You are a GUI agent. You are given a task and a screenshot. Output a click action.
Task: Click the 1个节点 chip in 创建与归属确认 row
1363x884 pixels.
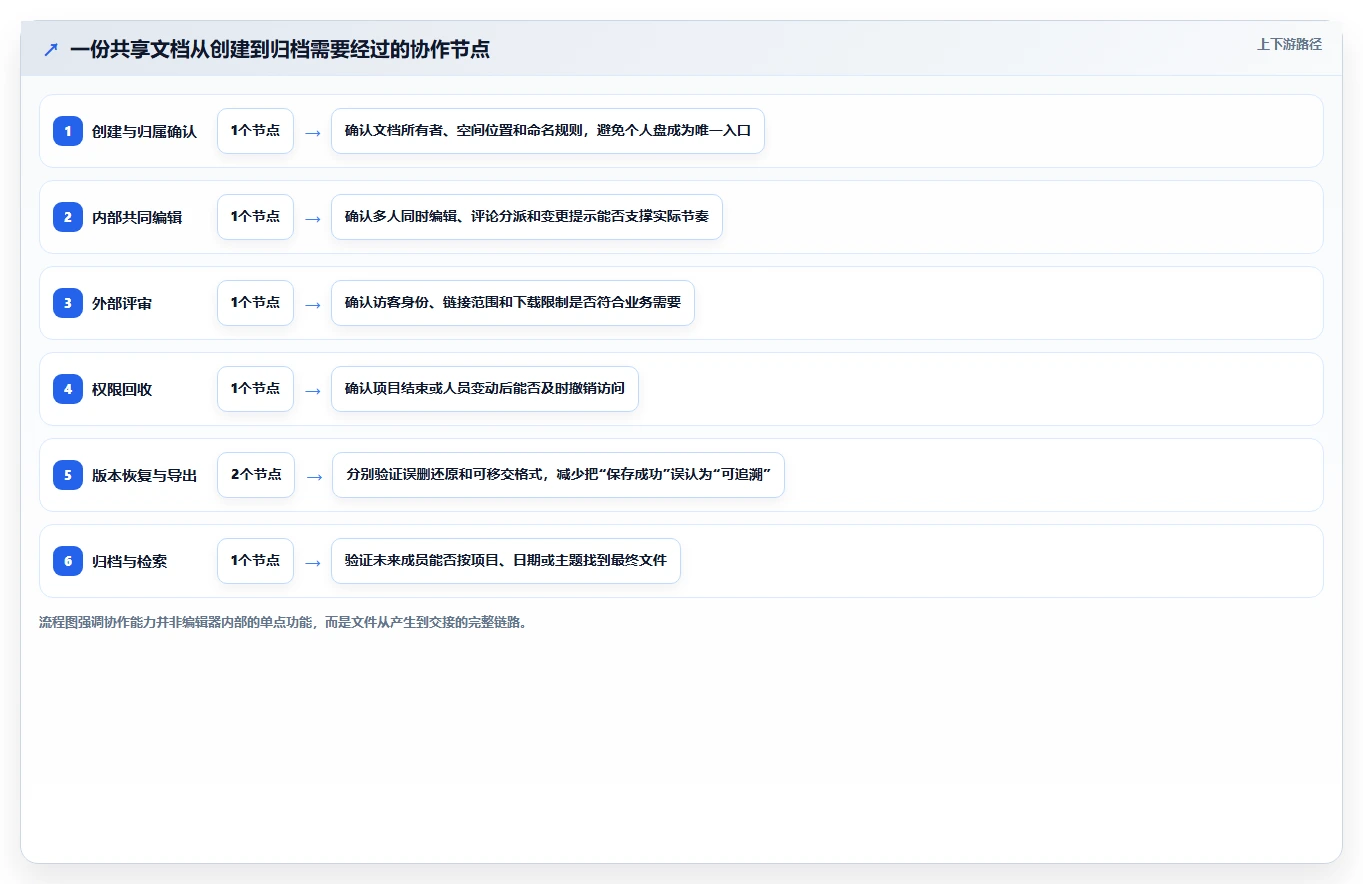pyautogui.click(x=255, y=131)
